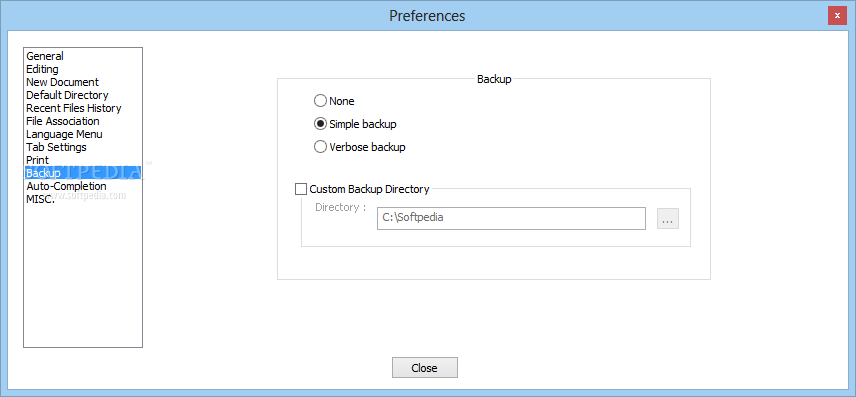Enable the Custom Backup Directory checkbox
Screen dimensions: 856x397
pyautogui.click(x=301, y=189)
